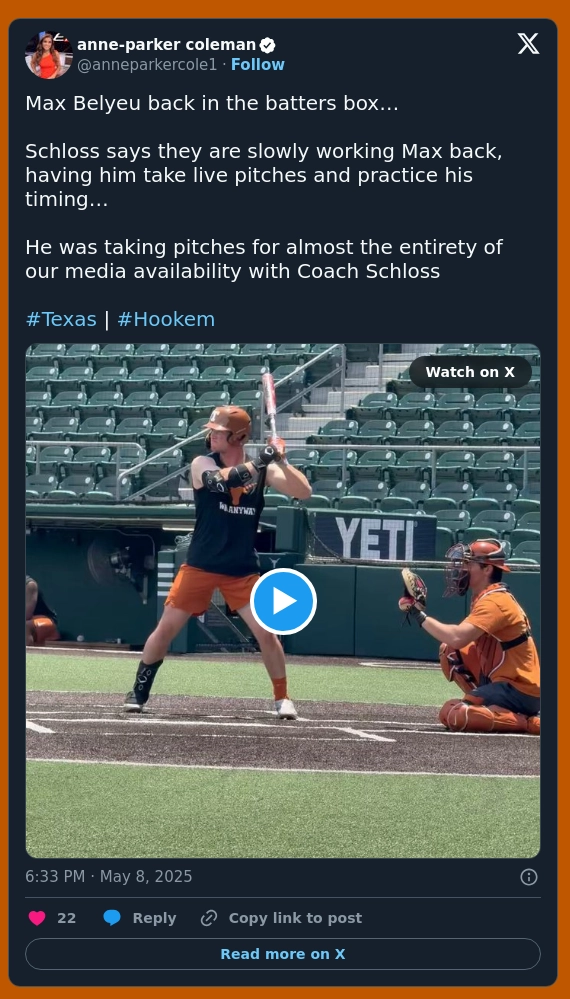Open the info icon beside the date
Image resolution: width=570 pixels, height=999 pixels.
(x=529, y=877)
